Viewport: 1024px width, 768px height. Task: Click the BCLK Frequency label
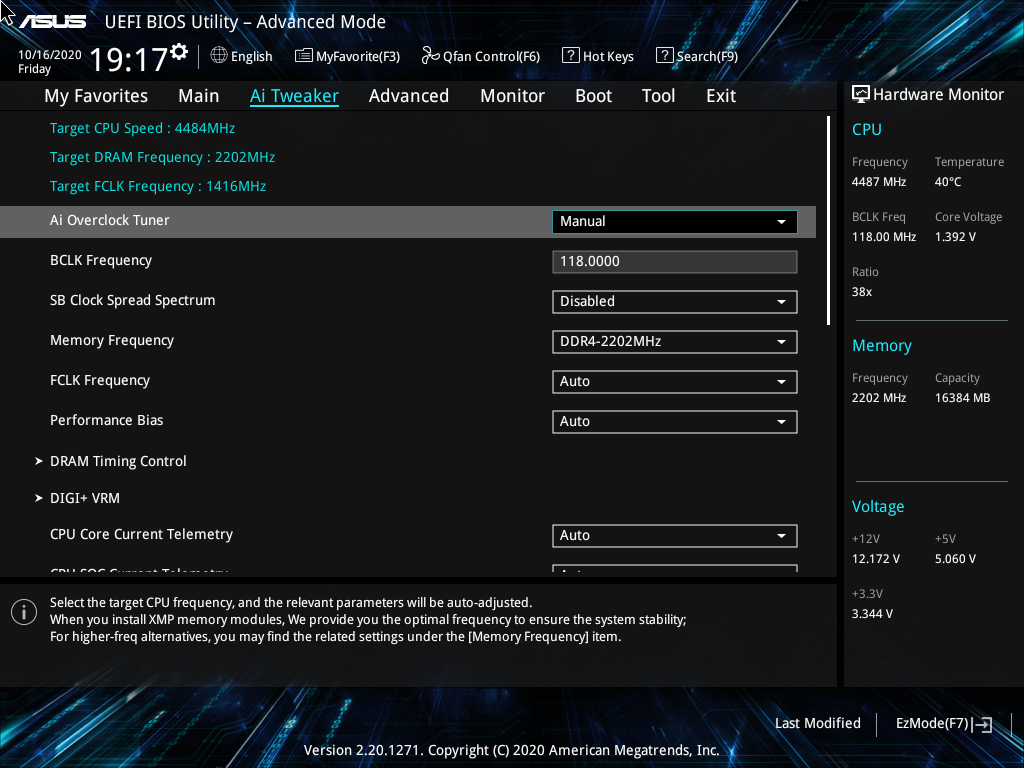(101, 261)
